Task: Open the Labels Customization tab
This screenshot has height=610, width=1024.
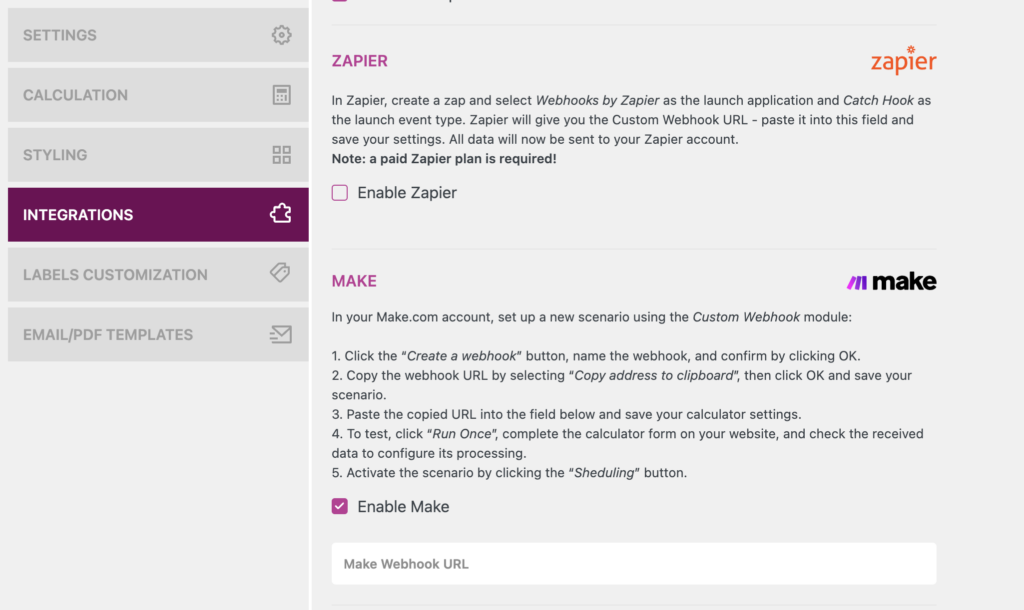Action: pos(115,275)
